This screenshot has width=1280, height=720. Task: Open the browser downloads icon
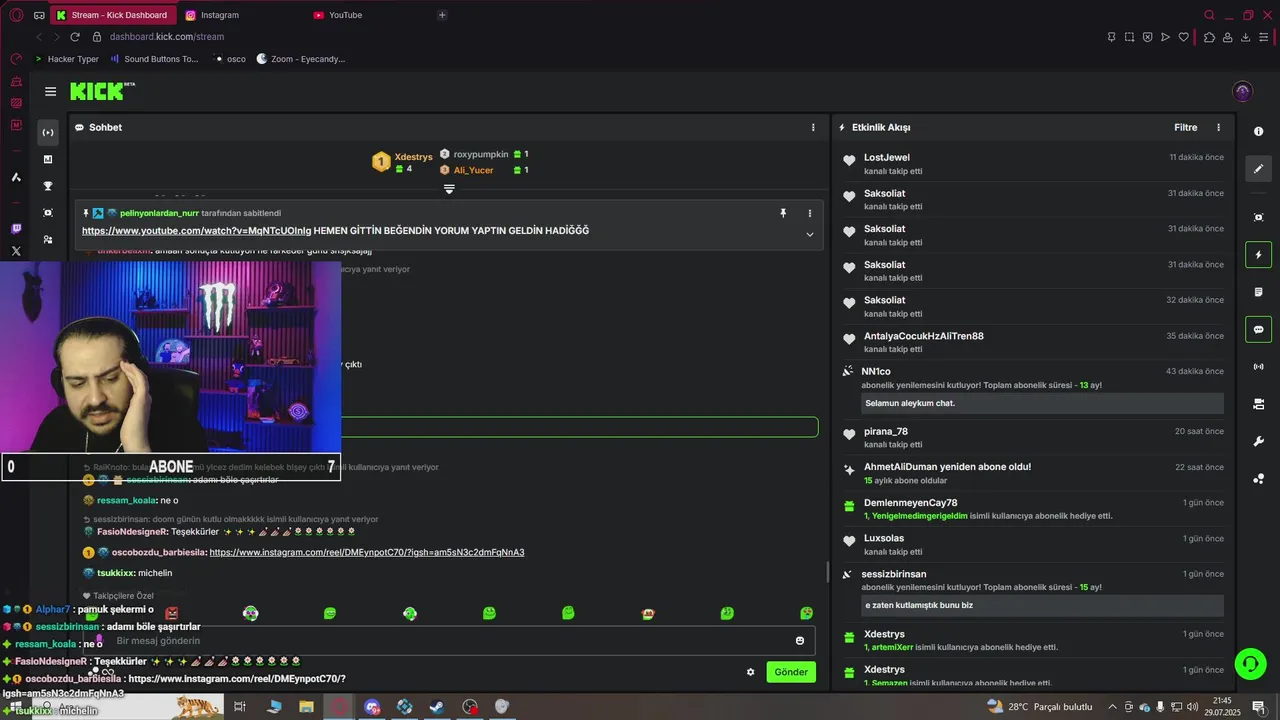[x=1245, y=37]
